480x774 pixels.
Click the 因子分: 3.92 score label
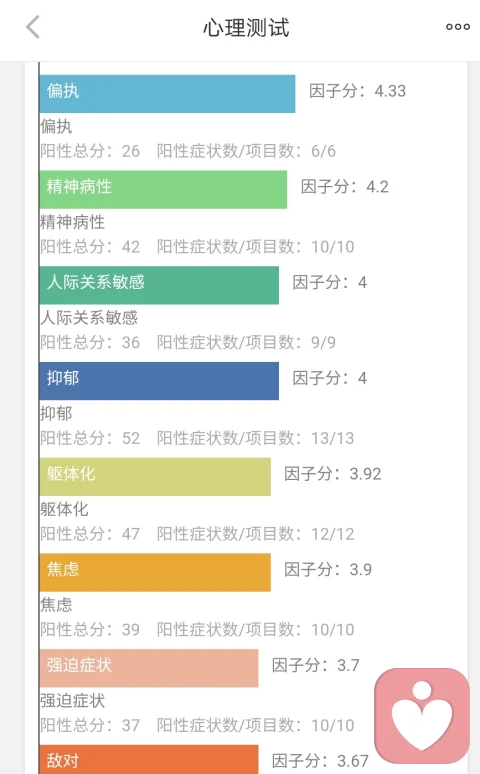(332, 474)
